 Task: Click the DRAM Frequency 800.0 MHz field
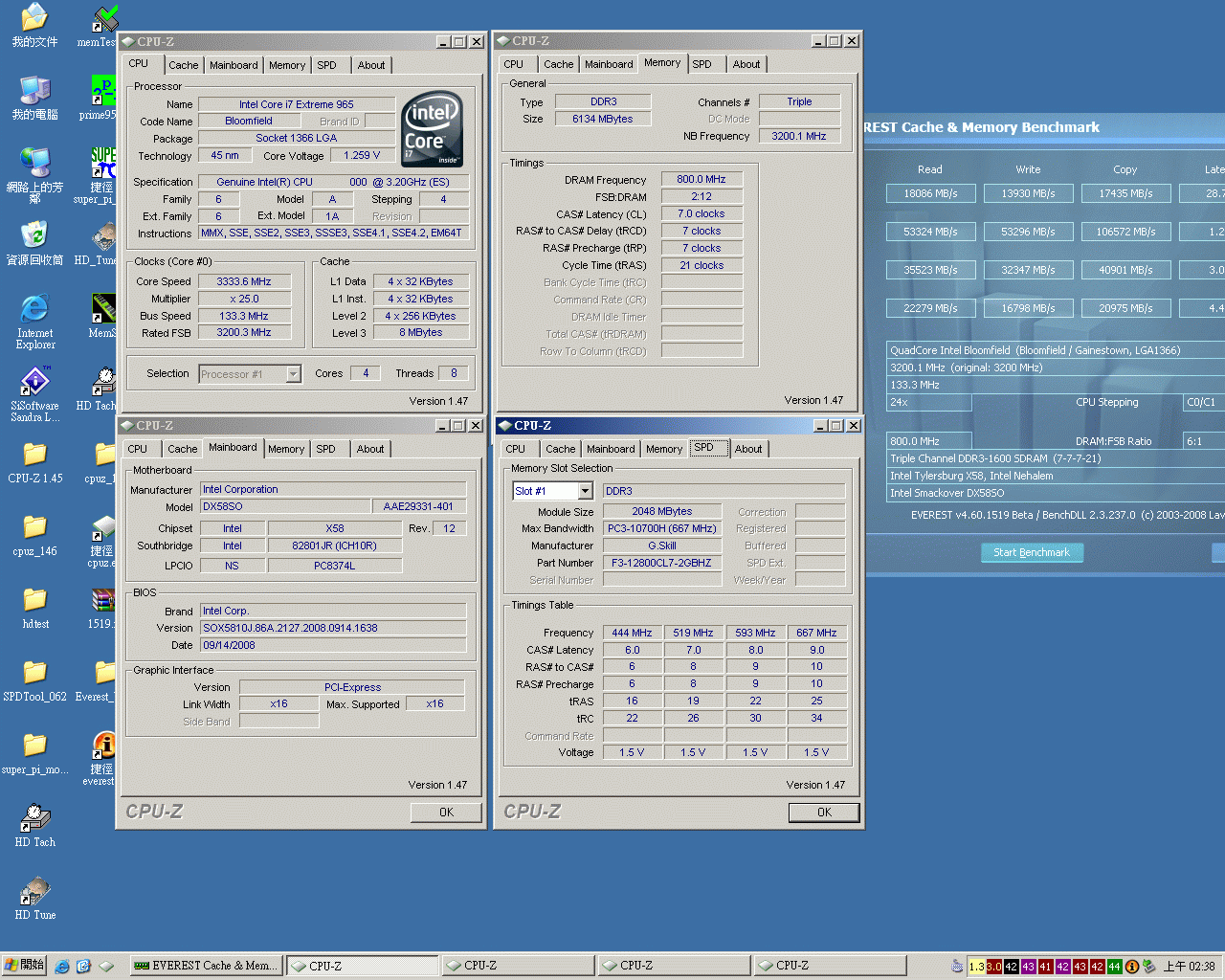pyautogui.click(x=702, y=179)
